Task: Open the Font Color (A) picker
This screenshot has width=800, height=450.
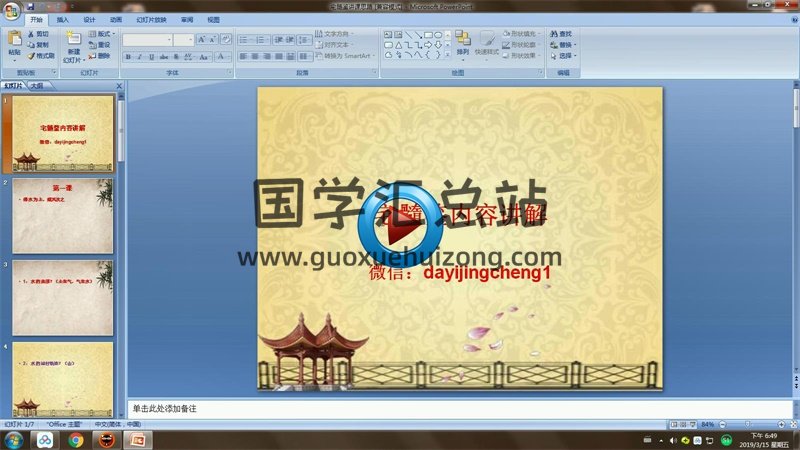Action: pos(222,57)
